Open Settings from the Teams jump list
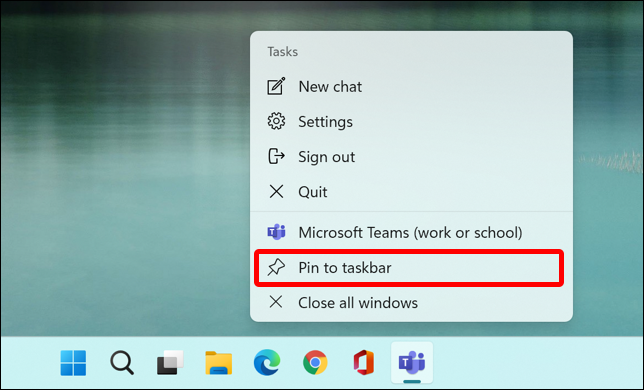The width and height of the screenshot is (644, 390). pos(411,122)
